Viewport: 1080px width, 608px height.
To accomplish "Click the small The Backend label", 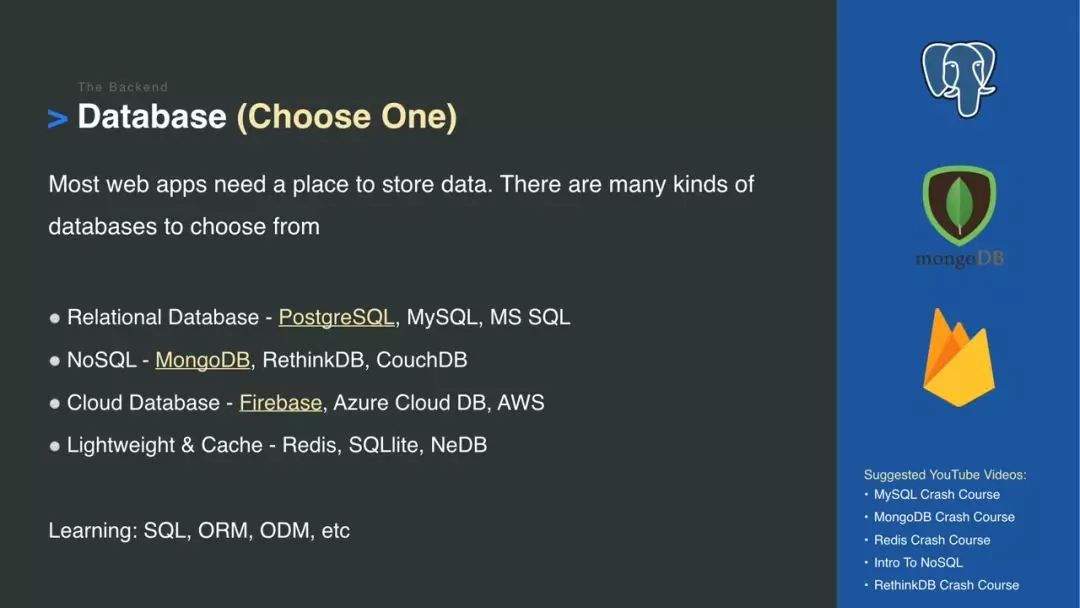I will (x=123, y=87).
